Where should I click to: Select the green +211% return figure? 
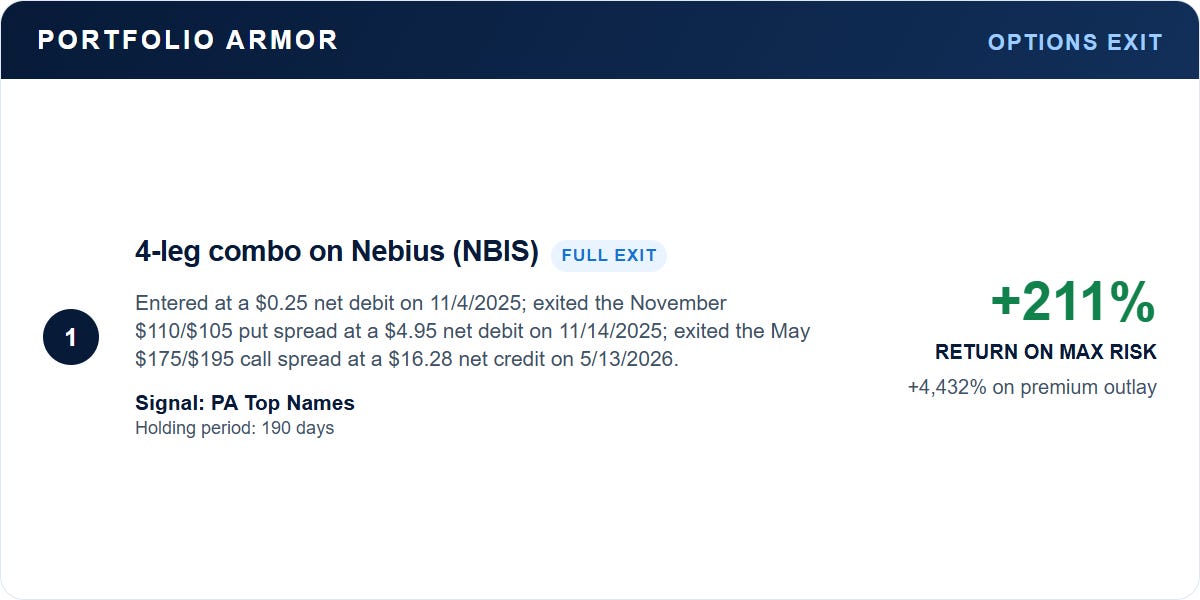coord(1073,302)
